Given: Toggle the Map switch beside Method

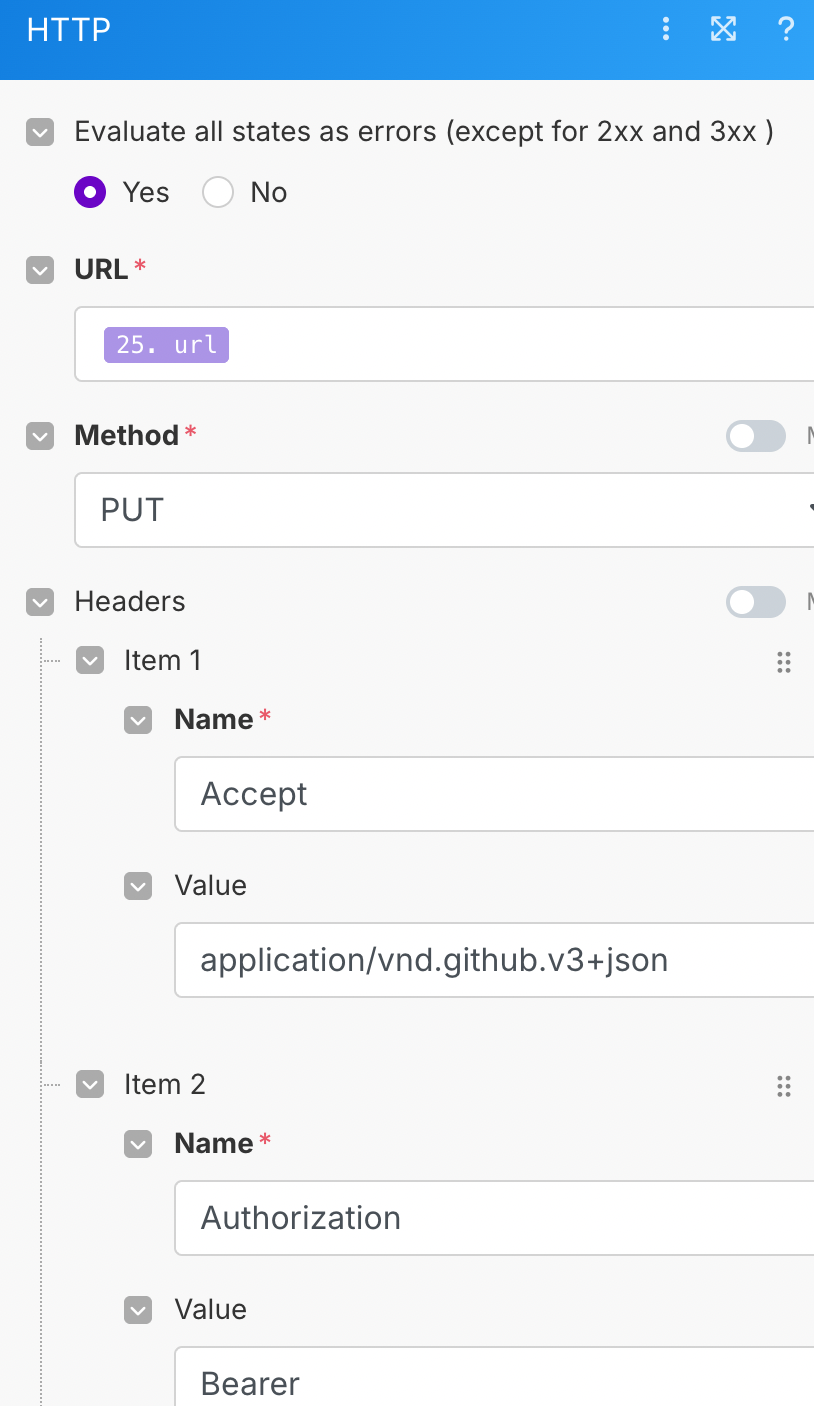Looking at the screenshot, I should [x=756, y=436].
